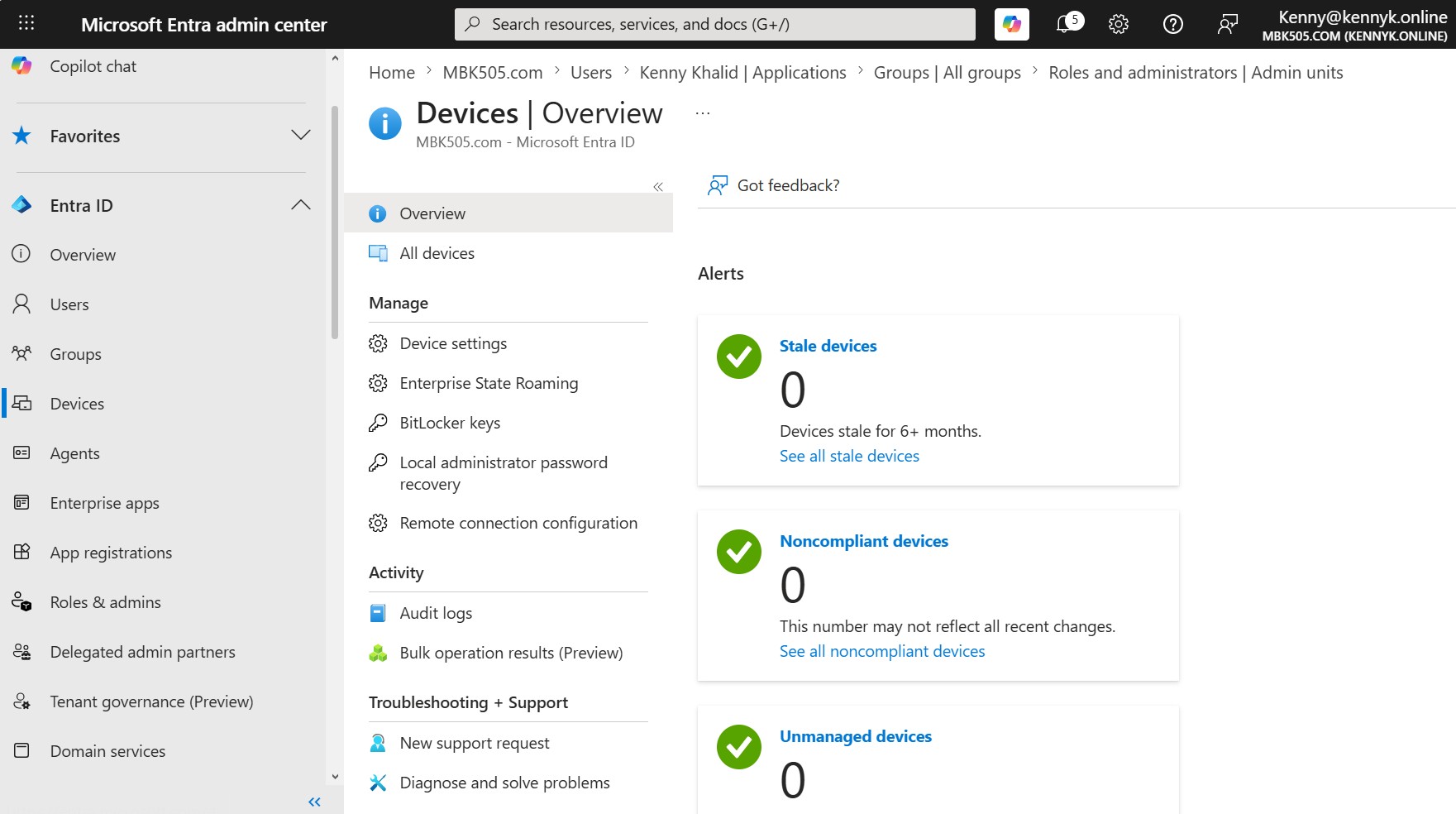
Task: Click the search resources box
Action: [x=715, y=24]
